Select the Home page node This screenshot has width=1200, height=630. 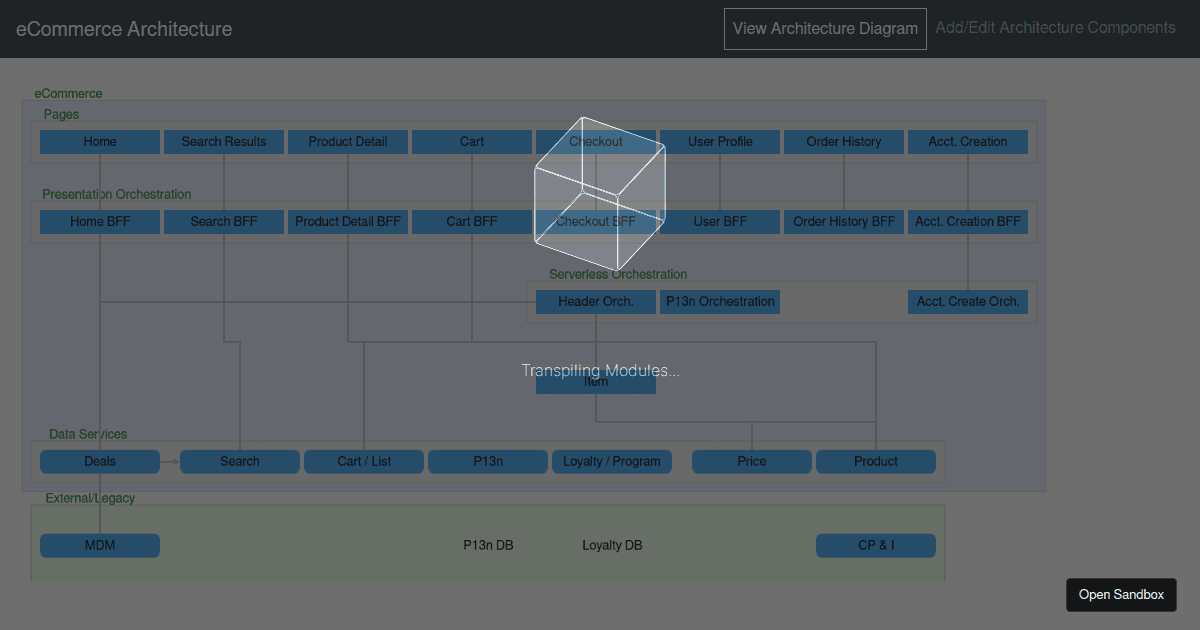[99, 141]
